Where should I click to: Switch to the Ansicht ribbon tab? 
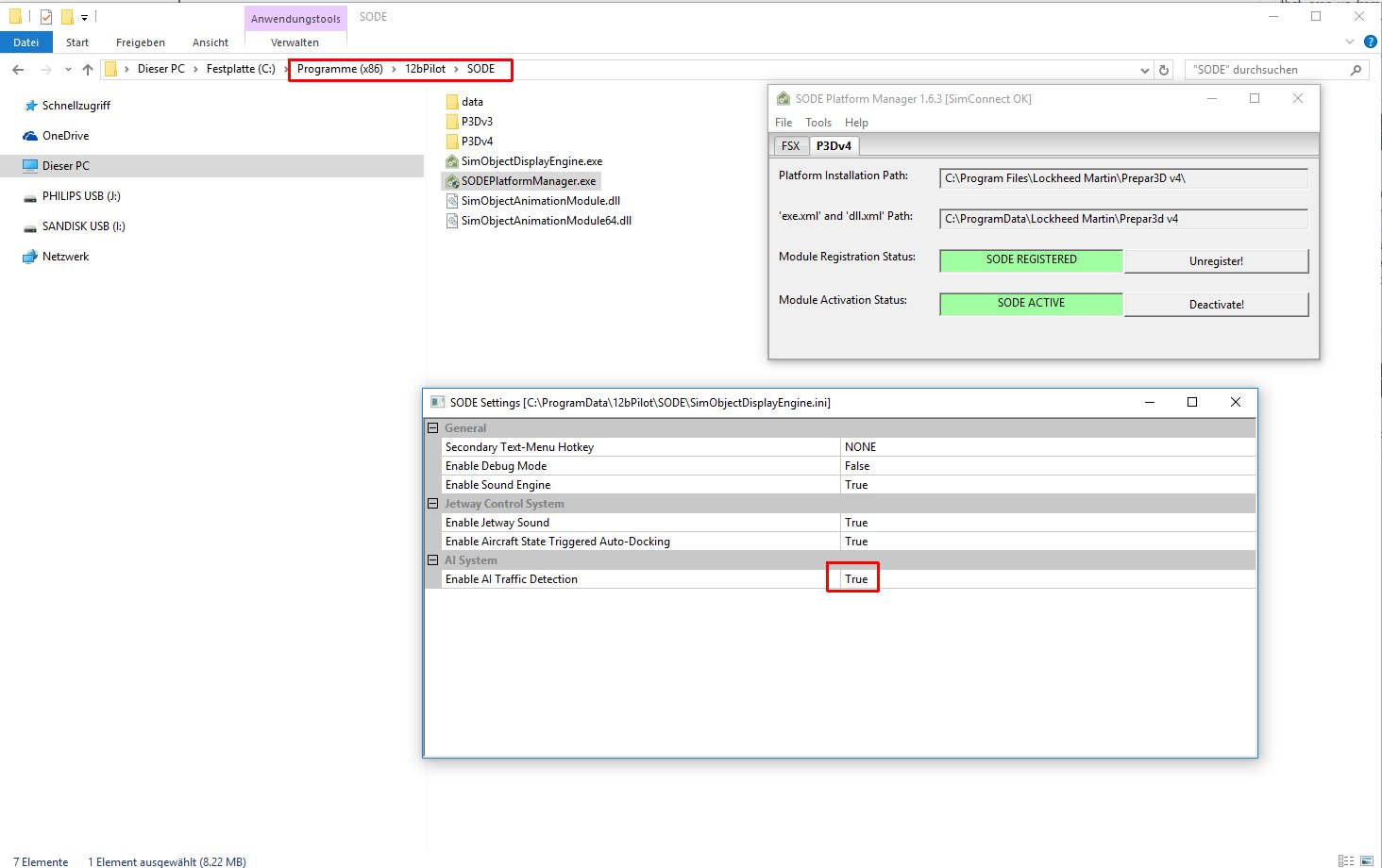pos(211,42)
